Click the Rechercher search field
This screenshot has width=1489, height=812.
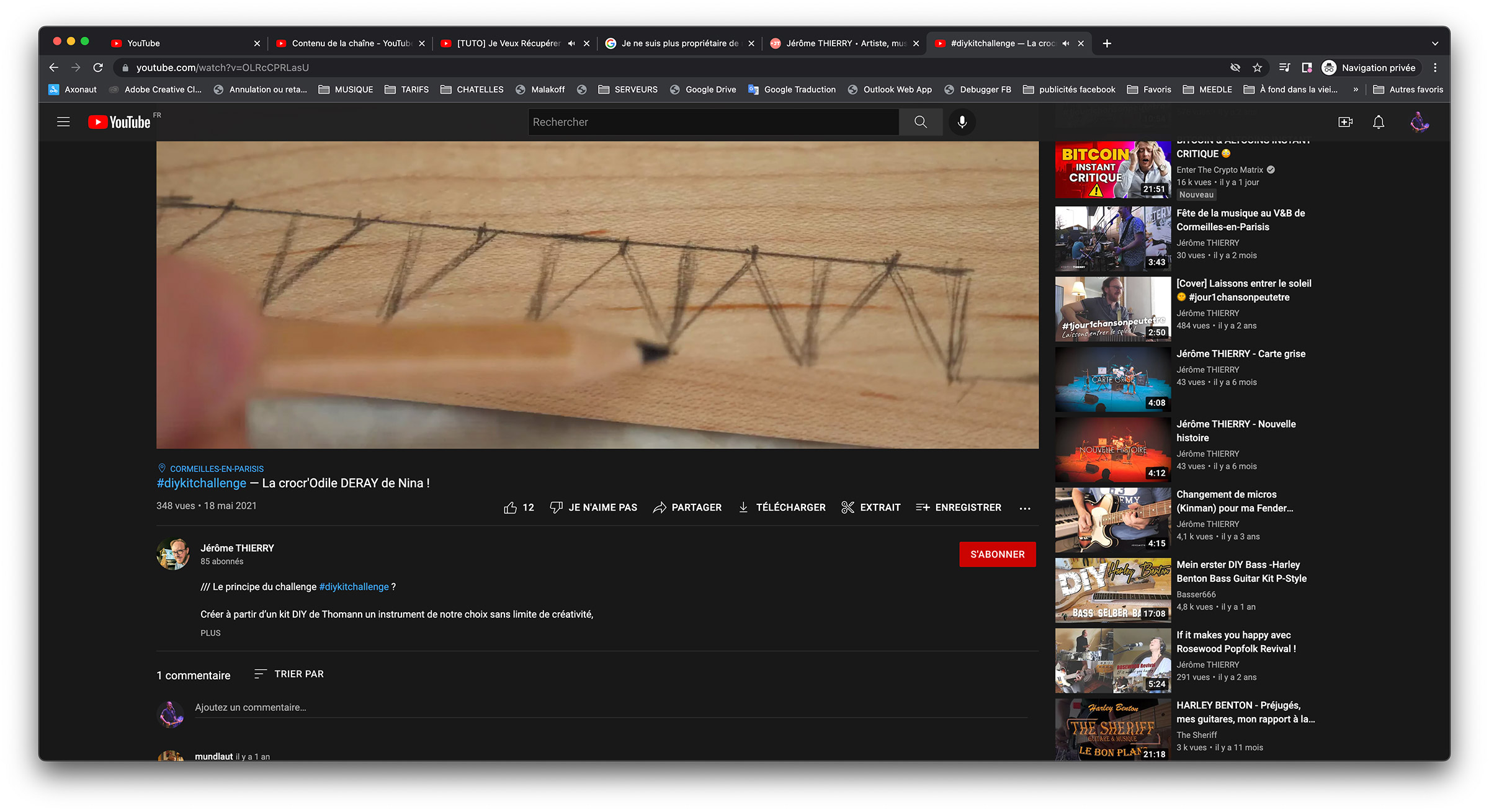pos(713,122)
